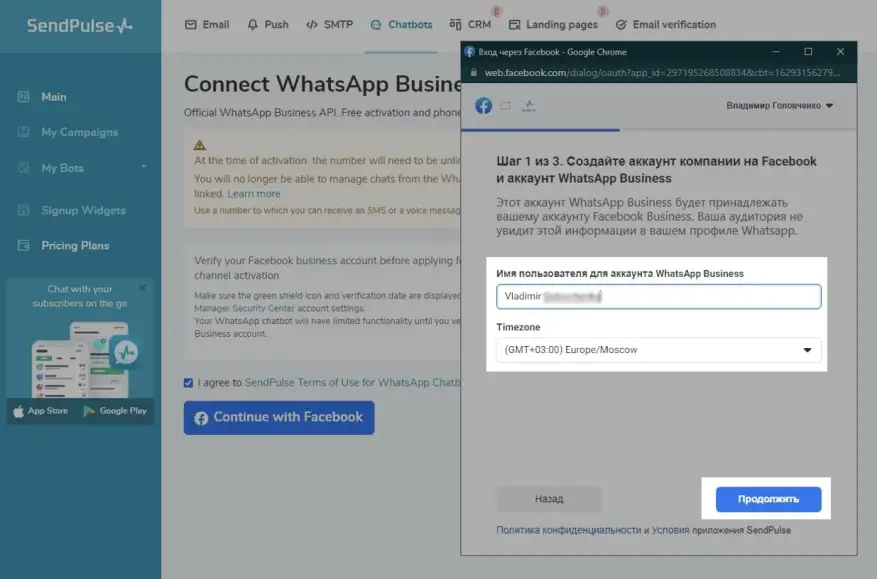Click the SendPulse app icon in the popup
This screenshot has width=877, height=579.
pos(529,105)
